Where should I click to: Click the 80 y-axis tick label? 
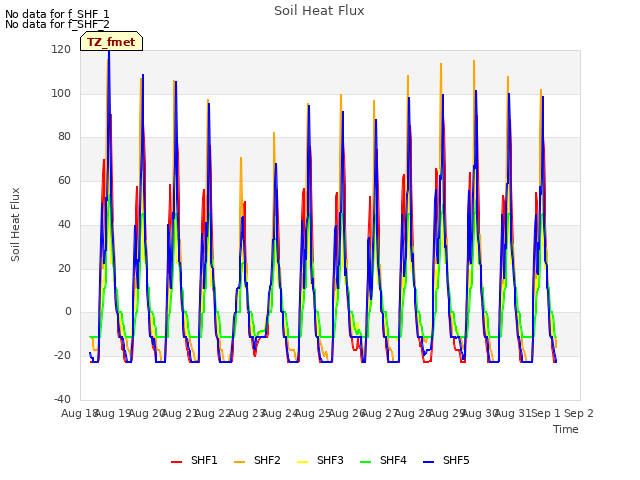64,137
